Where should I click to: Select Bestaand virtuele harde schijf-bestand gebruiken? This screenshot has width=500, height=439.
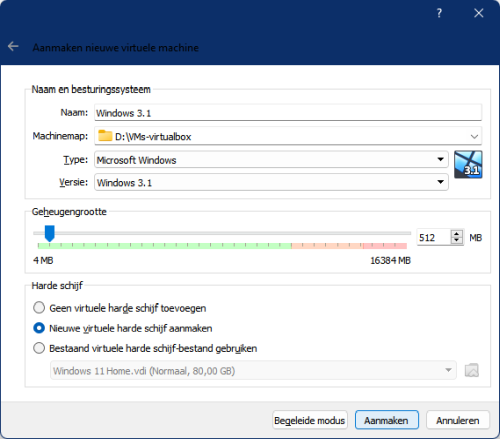pyautogui.click(x=145, y=348)
